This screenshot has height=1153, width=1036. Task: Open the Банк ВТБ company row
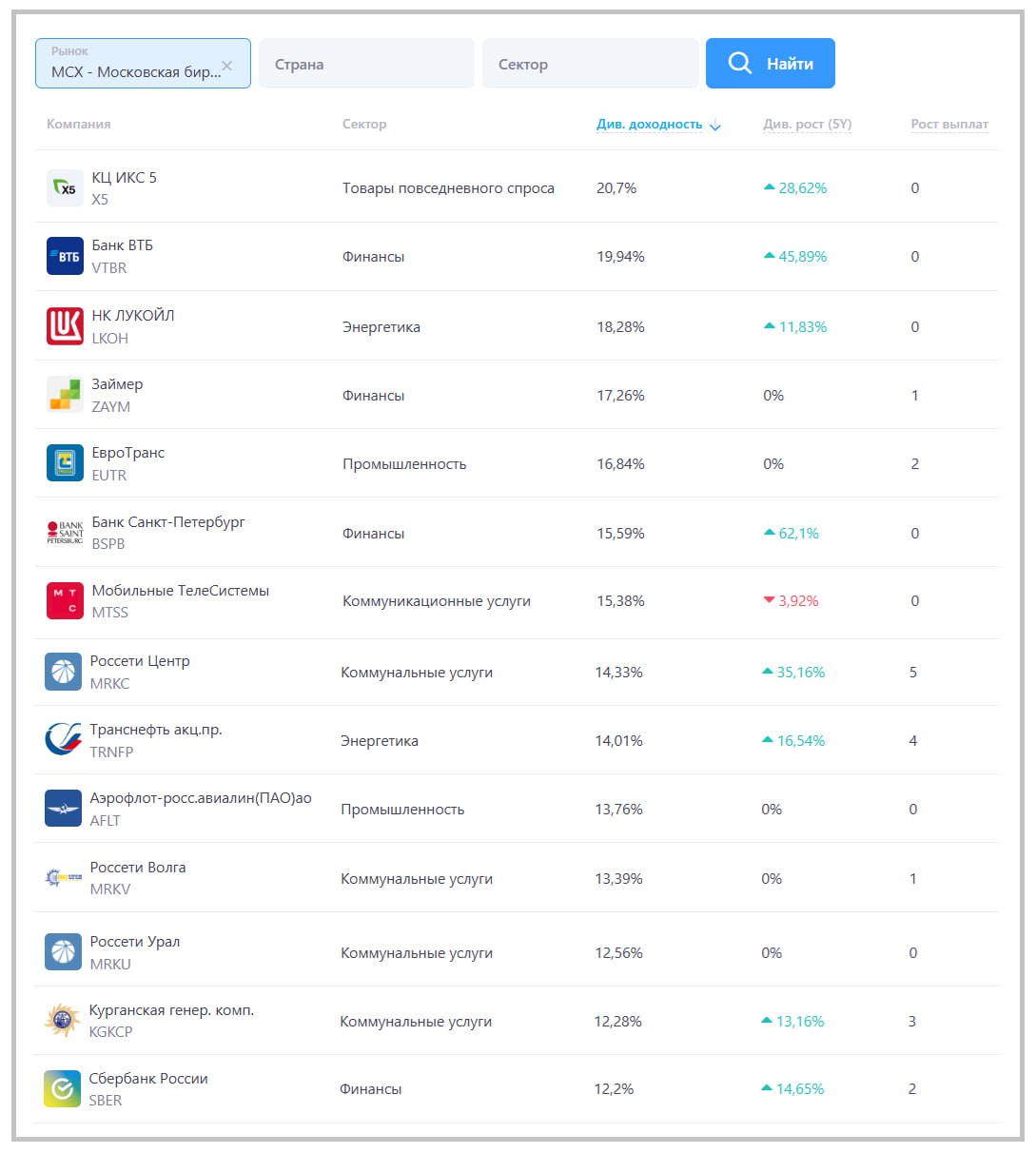122,245
